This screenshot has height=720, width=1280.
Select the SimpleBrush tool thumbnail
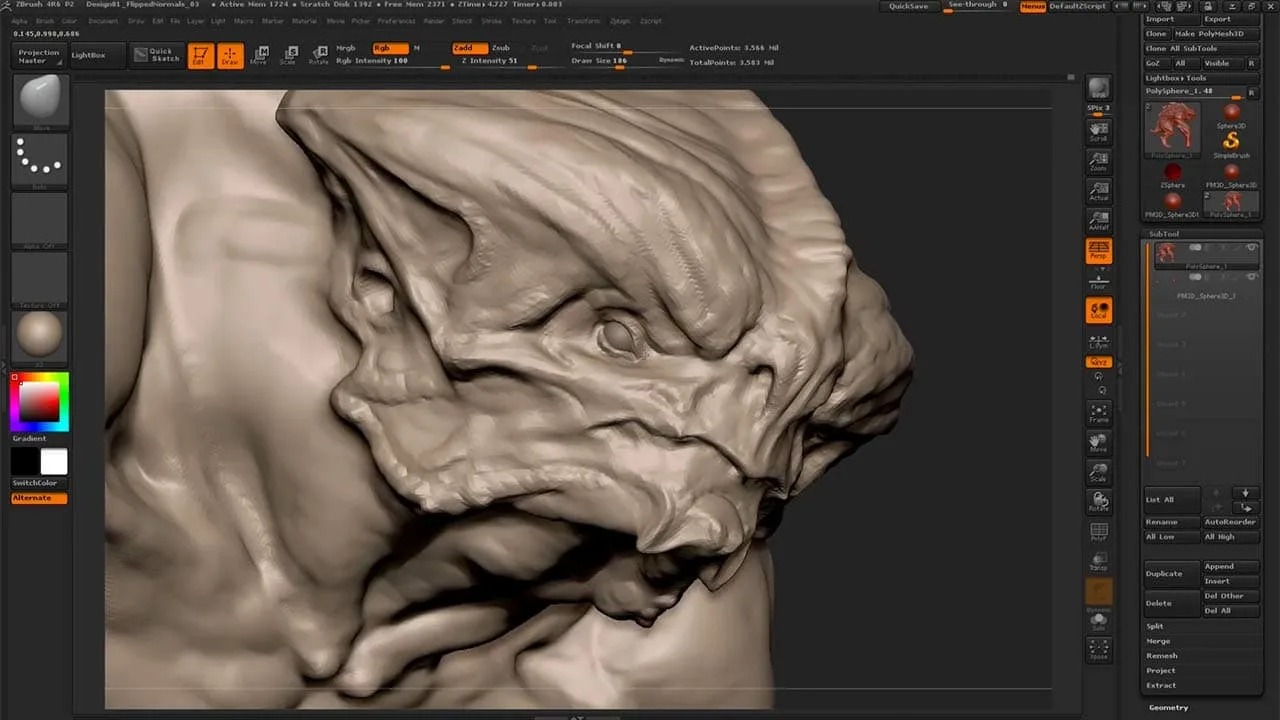click(1231, 142)
